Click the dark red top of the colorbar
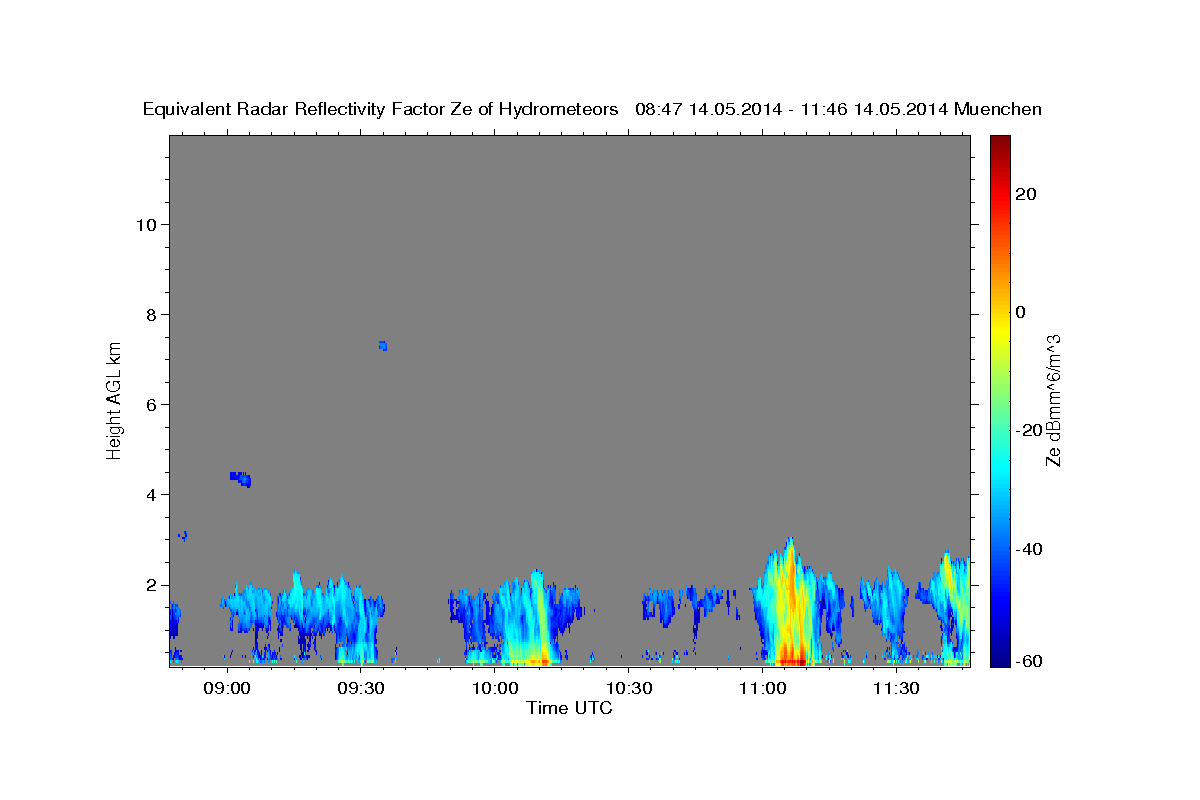 point(1000,143)
